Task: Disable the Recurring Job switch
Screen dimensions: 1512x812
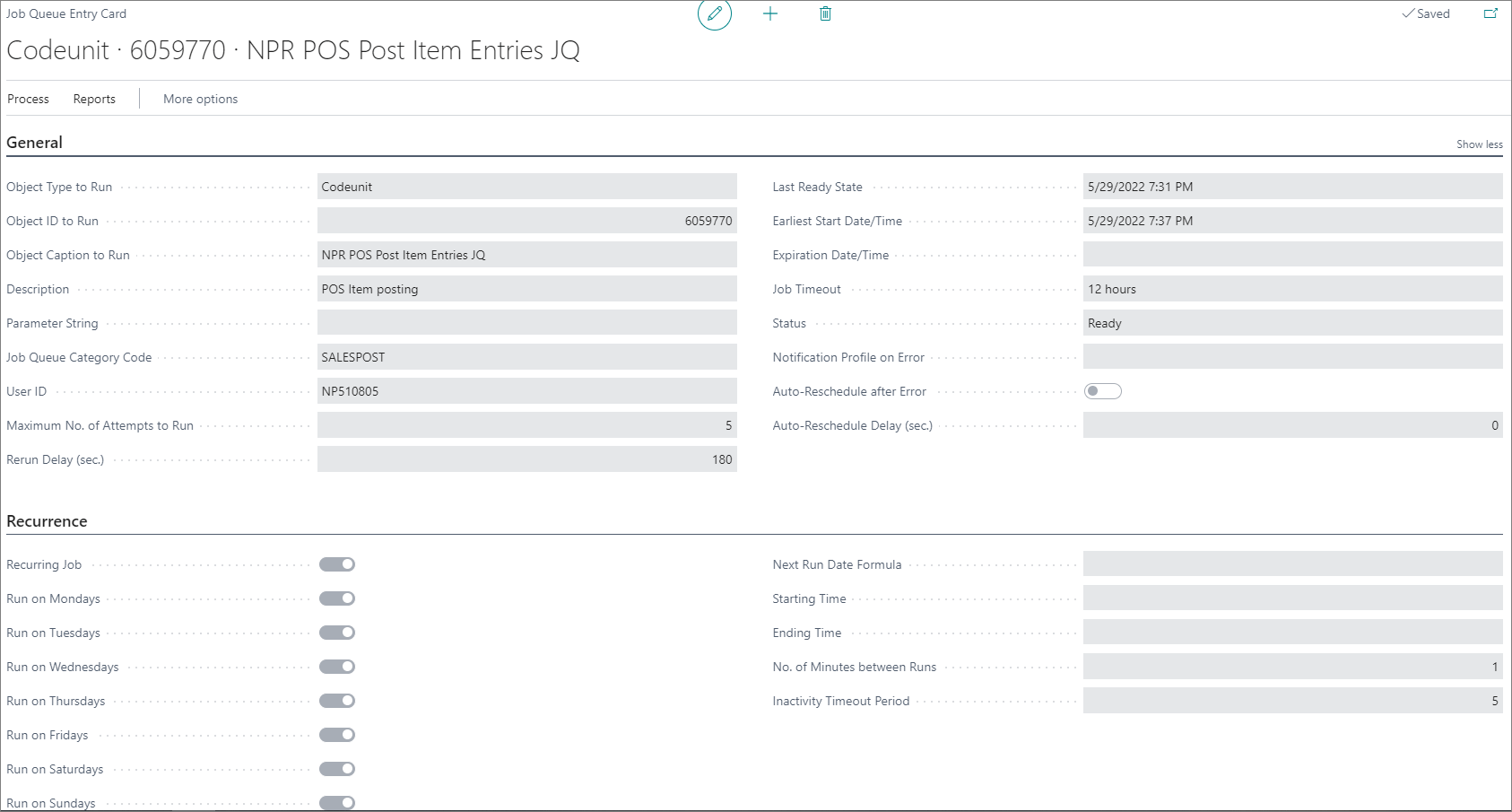Action: [336, 563]
